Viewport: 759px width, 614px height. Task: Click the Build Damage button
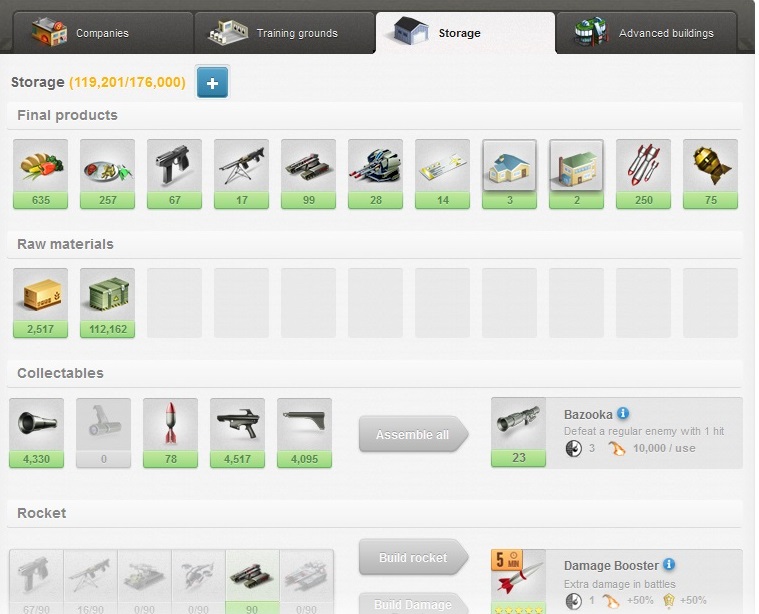(x=413, y=603)
